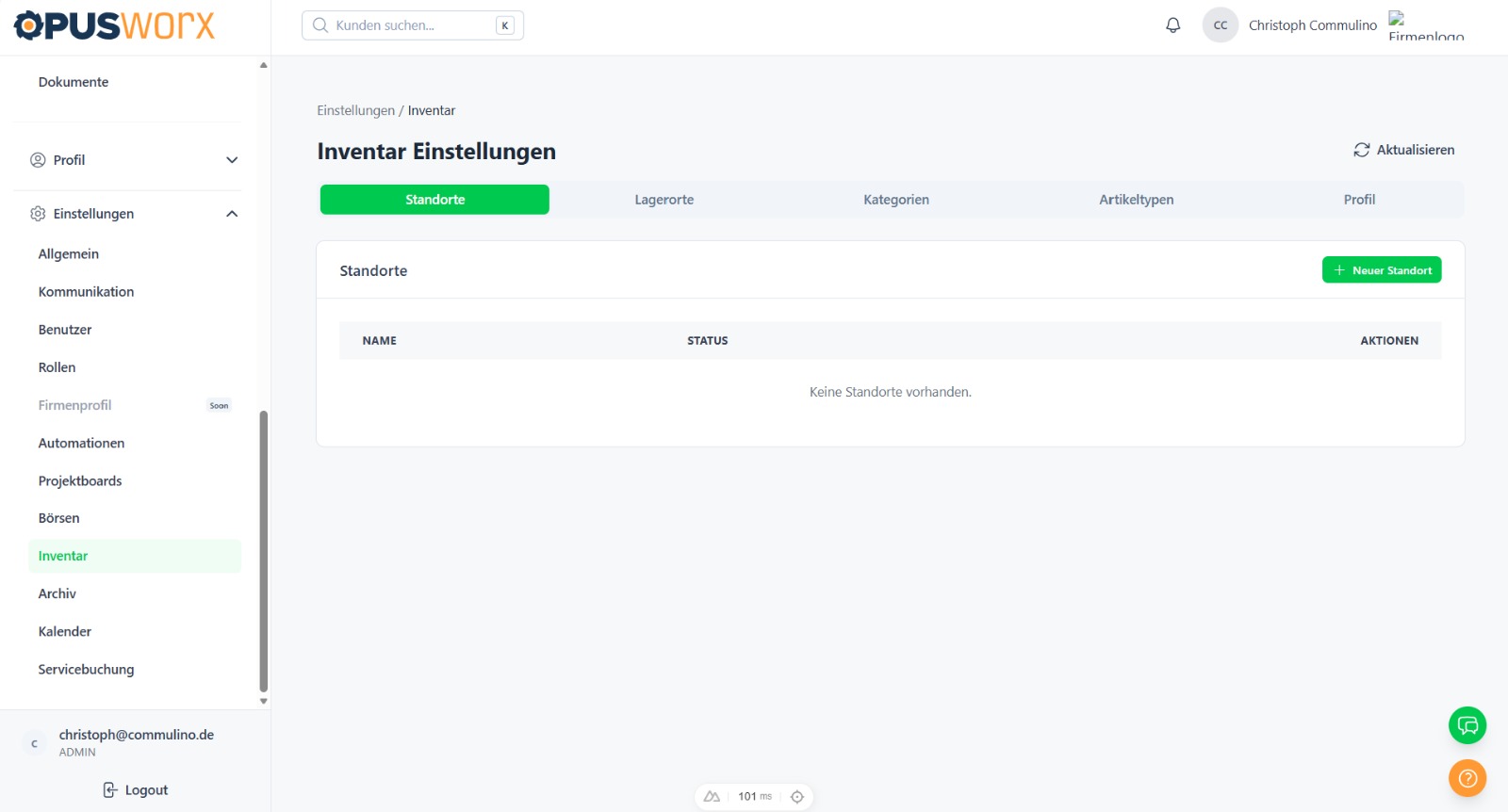
Task: Click the small C avatar in footer
Action: pyautogui.click(x=35, y=743)
